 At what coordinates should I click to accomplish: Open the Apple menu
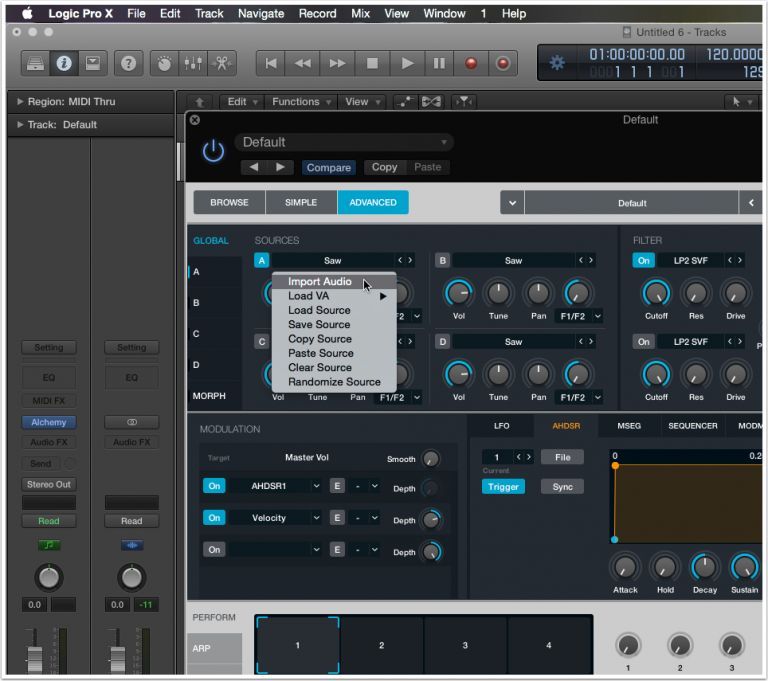(x=27, y=14)
